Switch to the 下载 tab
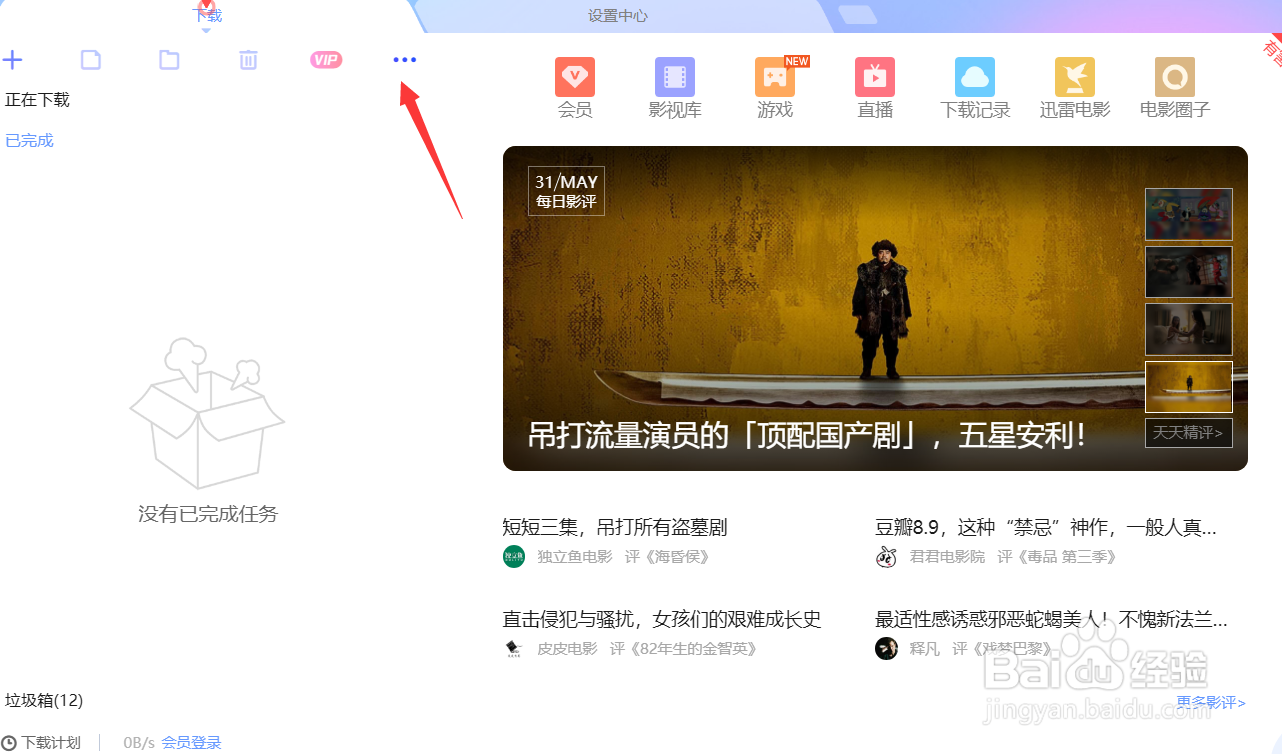Viewport: 1282px width, 754px height. [x=207, y=16]
